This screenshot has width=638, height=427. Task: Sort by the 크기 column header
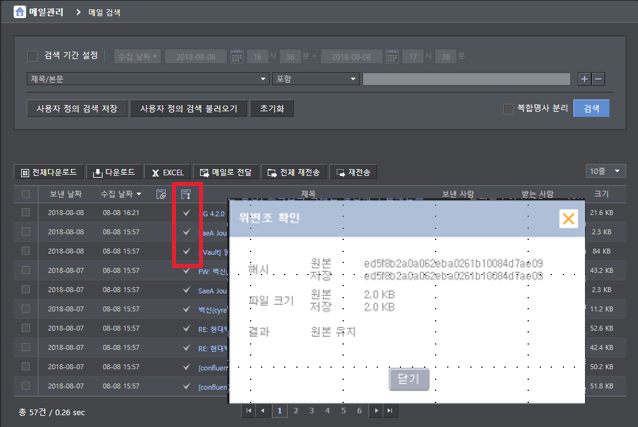[601, 194]
